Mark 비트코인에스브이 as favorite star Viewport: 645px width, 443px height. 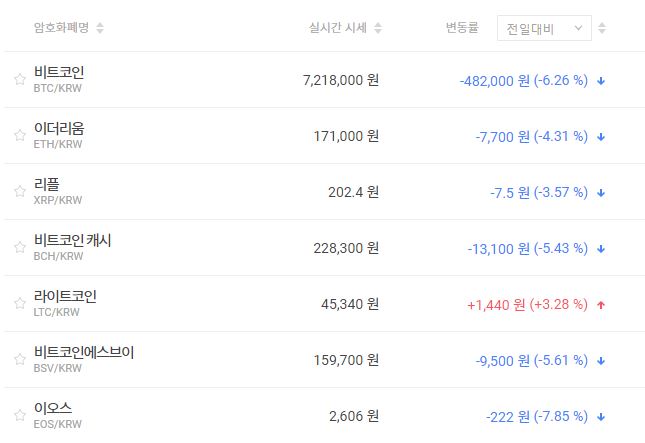(x=20, y=360)
